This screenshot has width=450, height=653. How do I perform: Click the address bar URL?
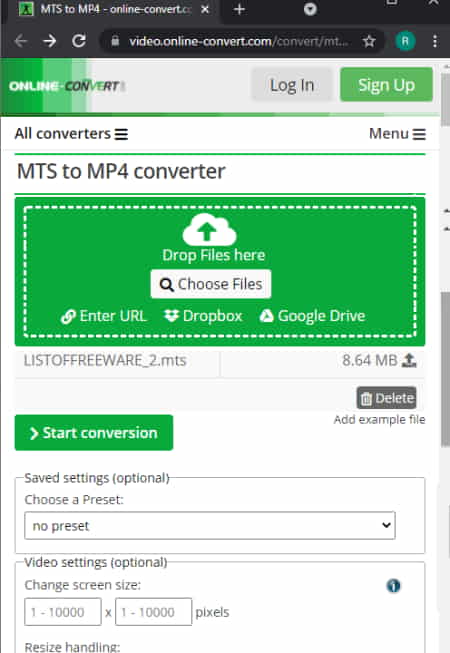(x=238, y=41)
